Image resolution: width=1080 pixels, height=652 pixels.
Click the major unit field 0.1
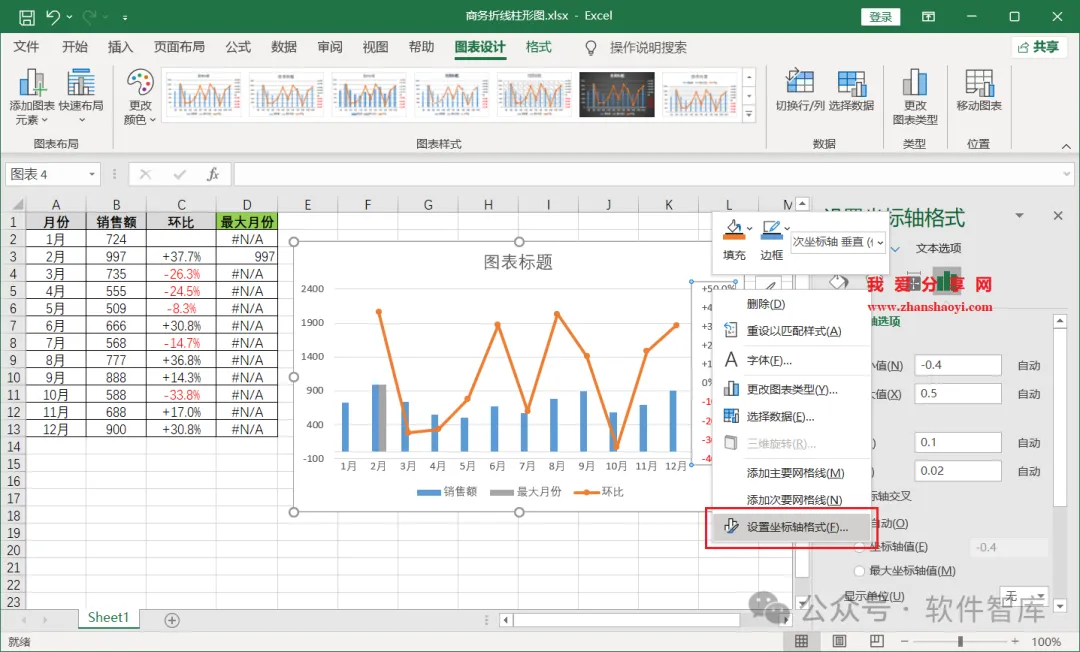click(x=957, y=442)
